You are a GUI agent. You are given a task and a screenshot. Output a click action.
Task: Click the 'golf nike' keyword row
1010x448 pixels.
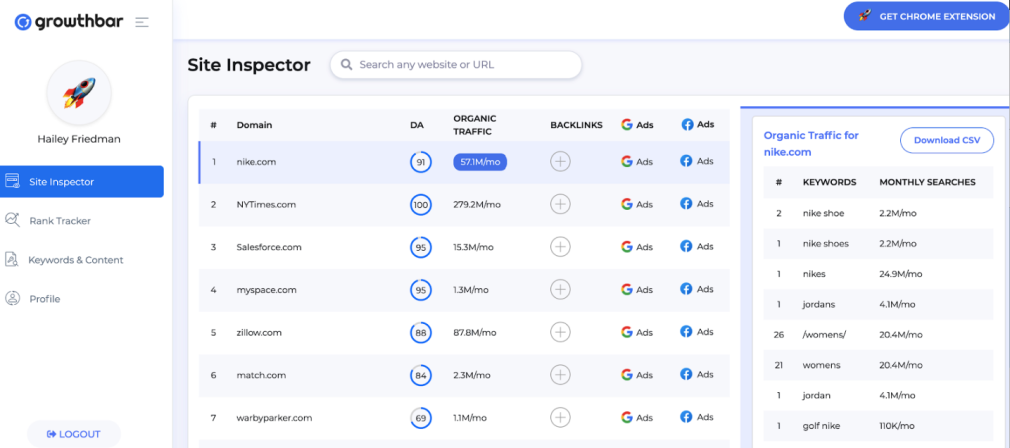pyautogui.click(x=879, y=426)
